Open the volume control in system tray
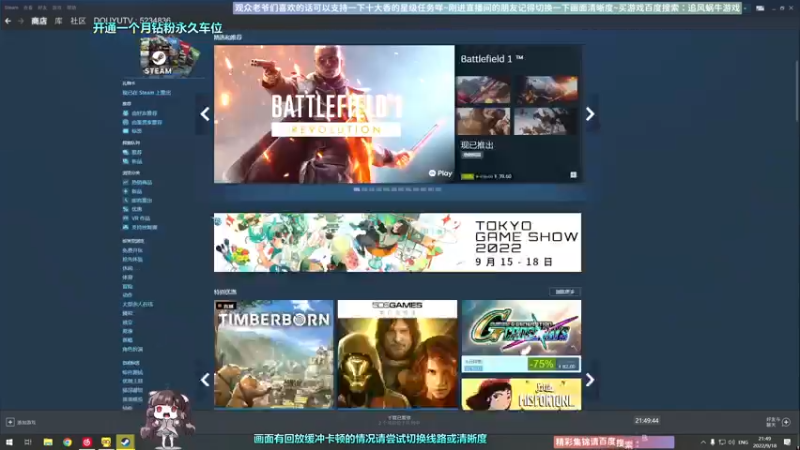The width and height of the screenshot is (800, 450). coord(732,442)
